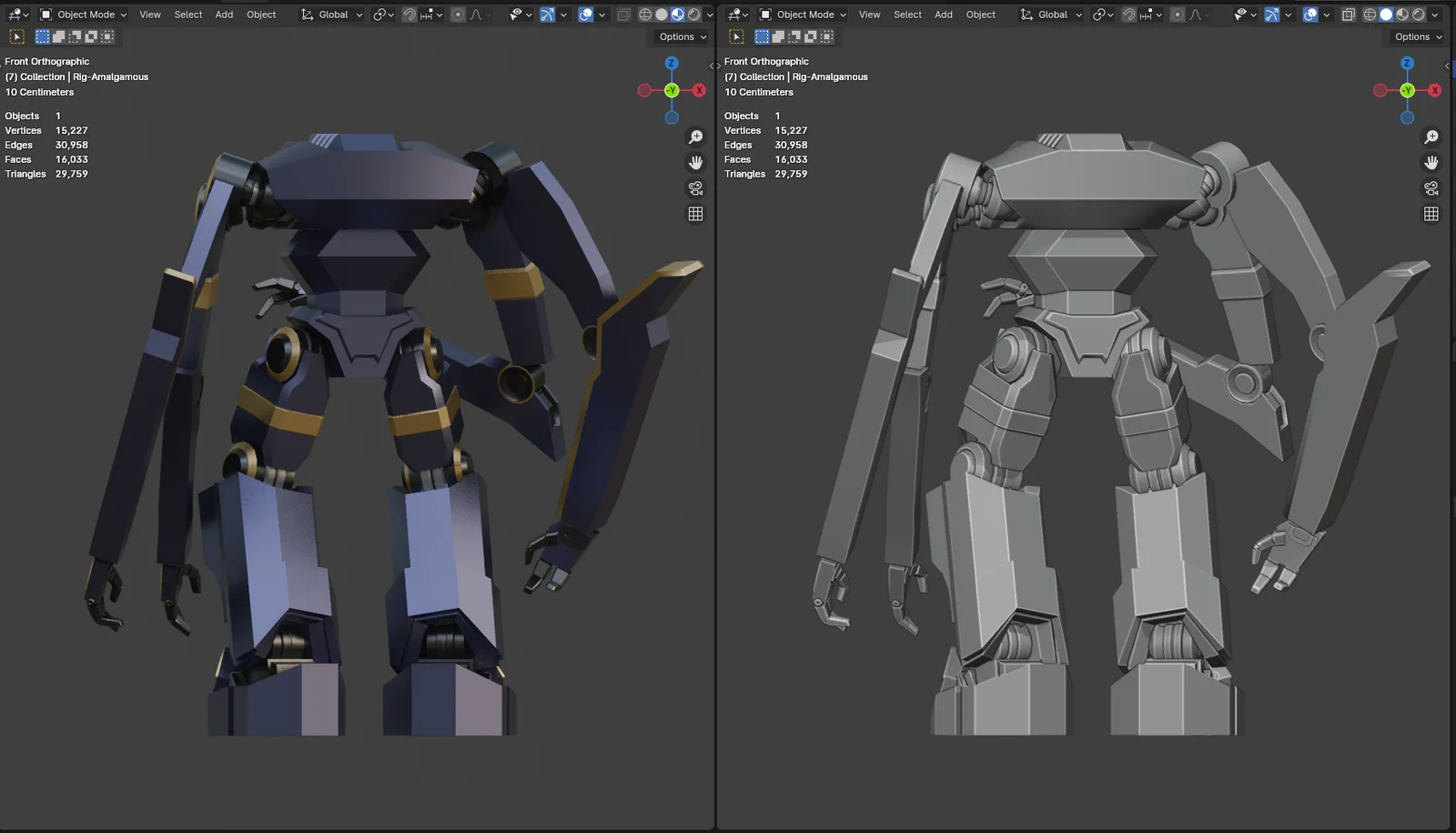Open the Add menu in right viewport header
Screen dimensions: 1456x833
click(x=943, y=15)
